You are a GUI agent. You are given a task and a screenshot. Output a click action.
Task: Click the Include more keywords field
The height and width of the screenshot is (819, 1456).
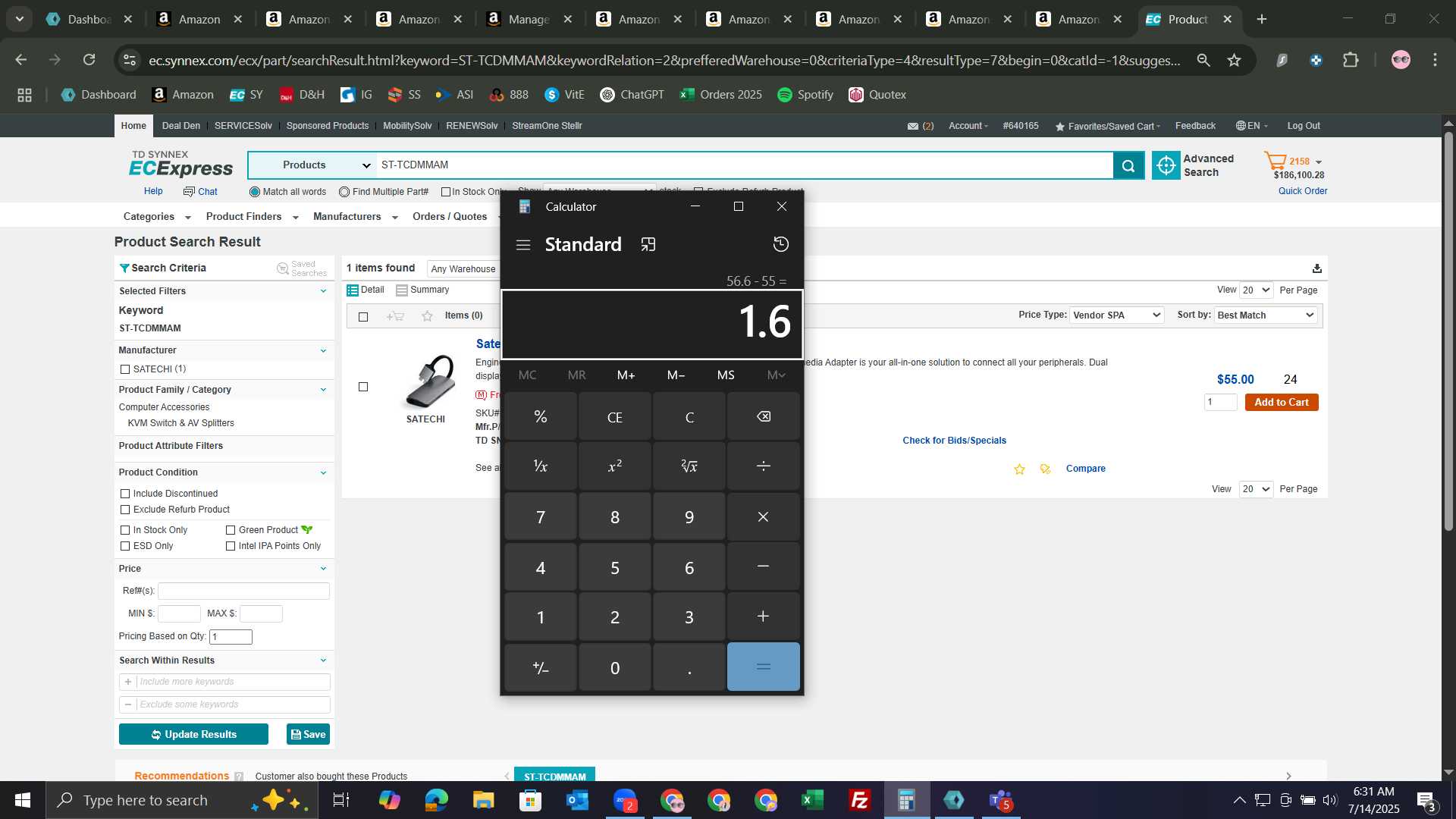pyautogui.click(x=224, y=682)
